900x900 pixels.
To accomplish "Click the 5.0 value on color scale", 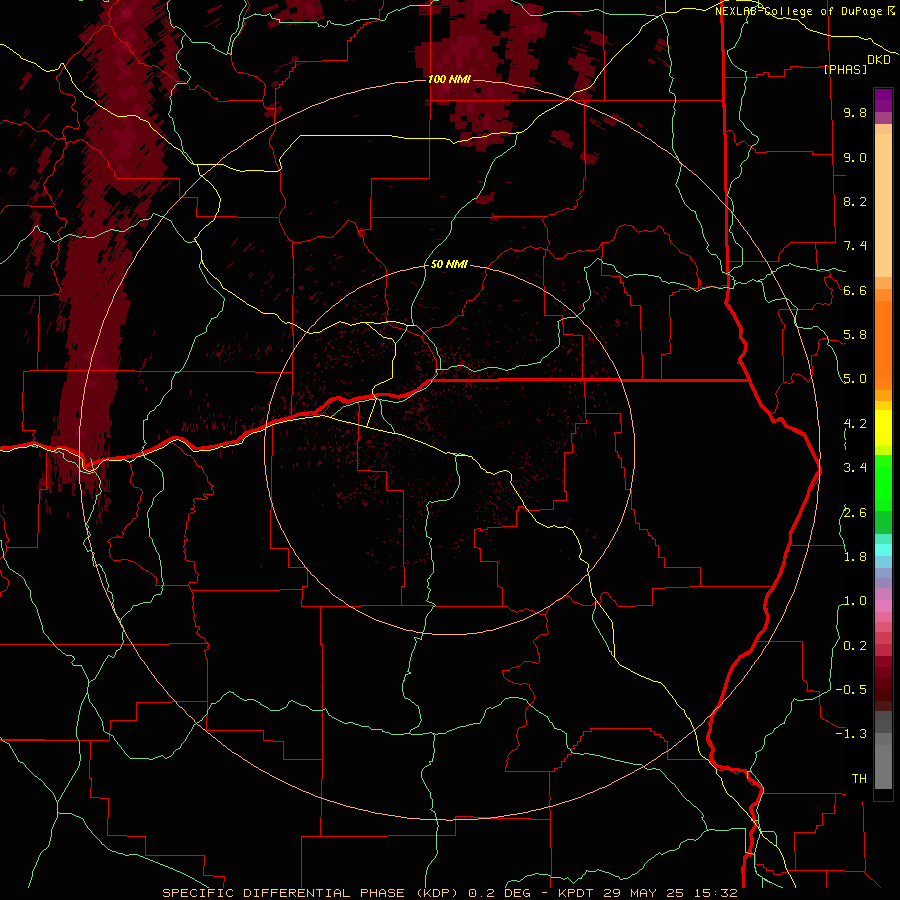I will point(855,379).
